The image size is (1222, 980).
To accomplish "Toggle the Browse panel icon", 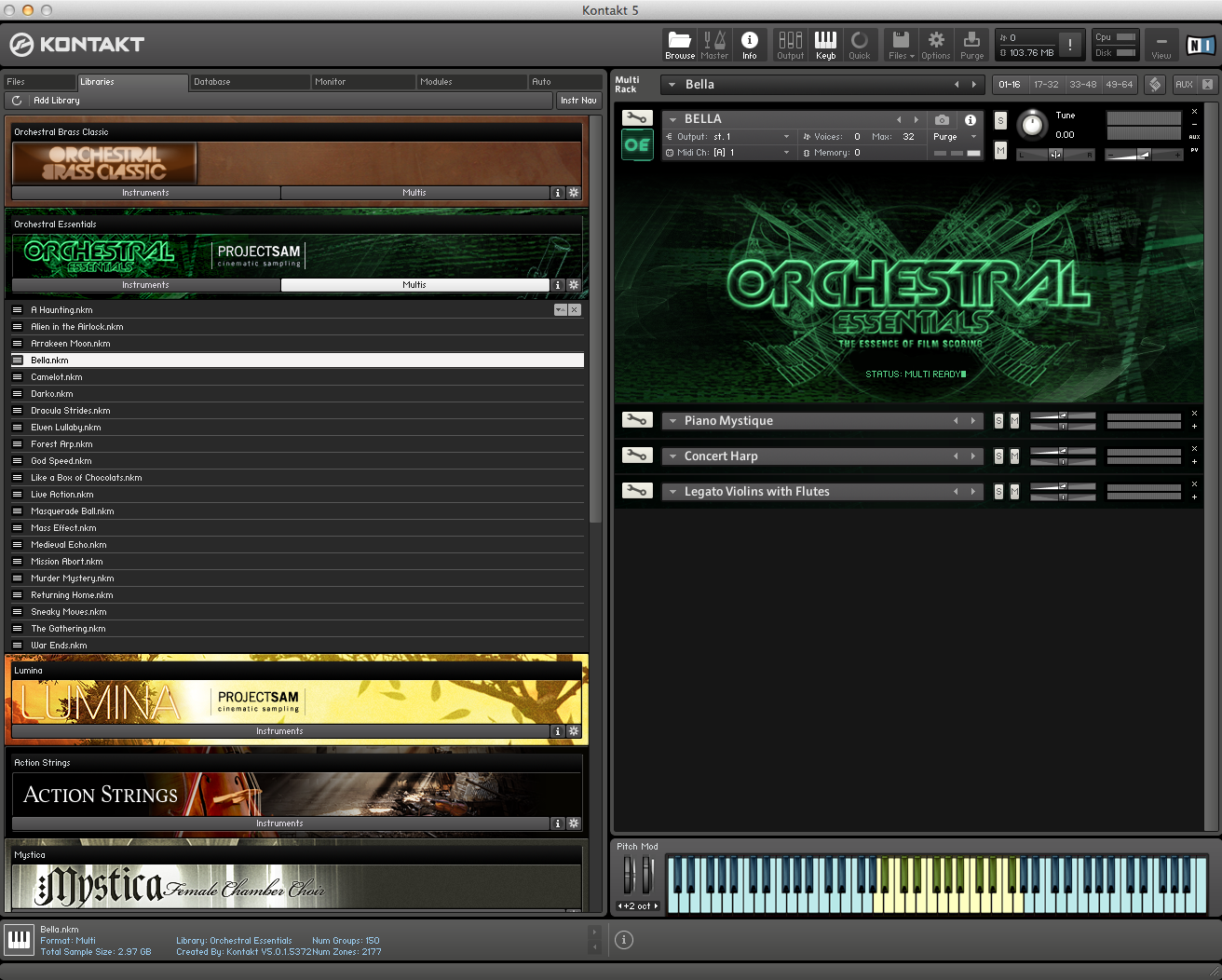I will point(680,45).
